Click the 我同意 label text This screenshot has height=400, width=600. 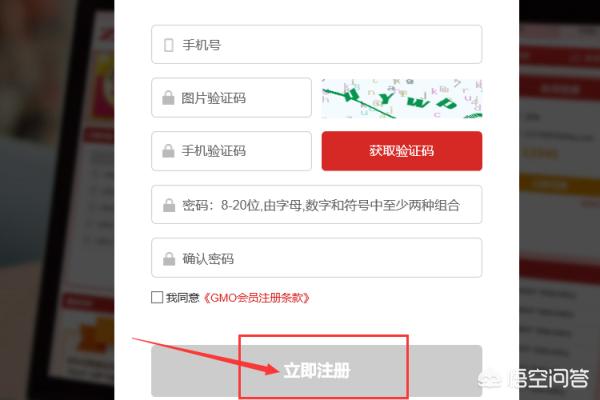coord(183,297)
